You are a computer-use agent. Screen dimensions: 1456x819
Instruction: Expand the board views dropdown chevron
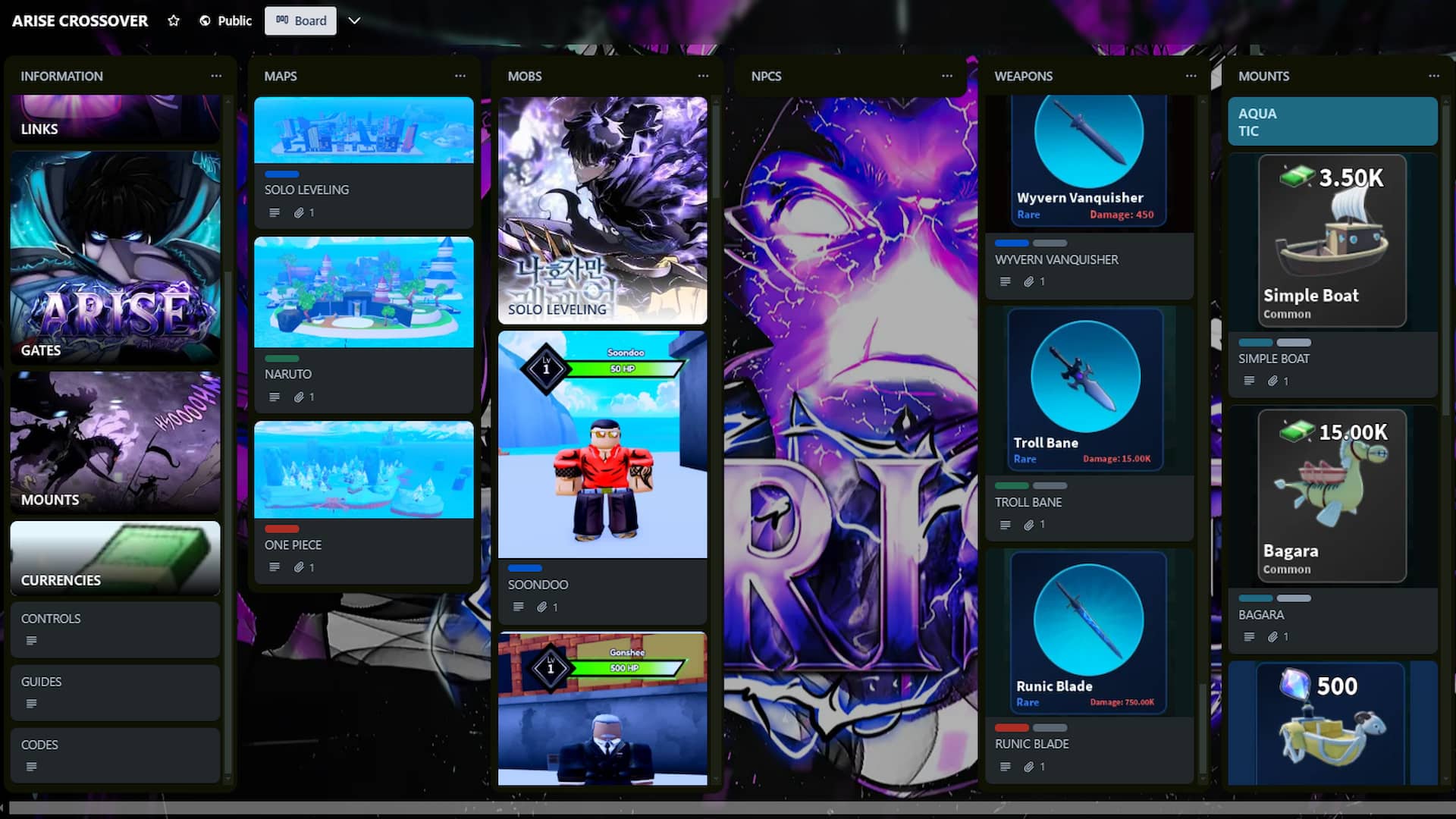[x=354, y=20]
